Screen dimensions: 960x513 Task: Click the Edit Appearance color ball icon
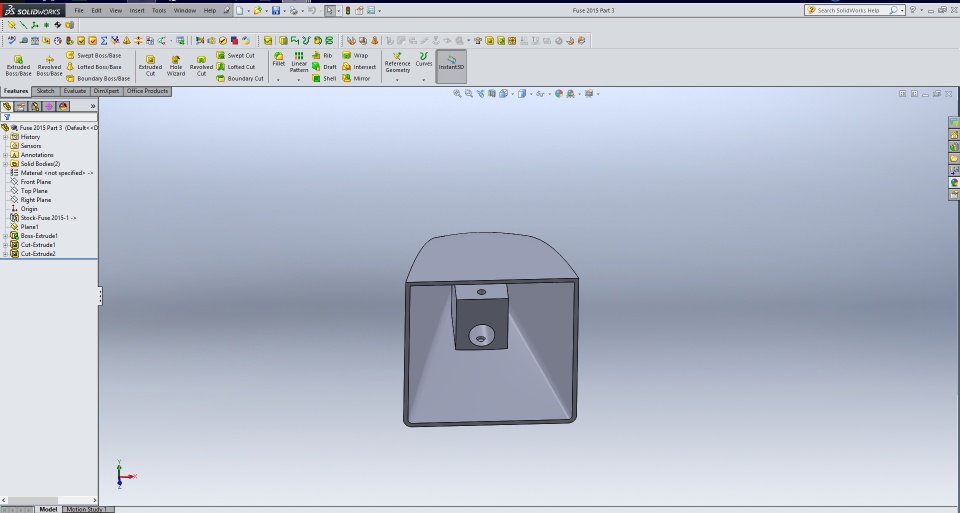tap(558, 94)
